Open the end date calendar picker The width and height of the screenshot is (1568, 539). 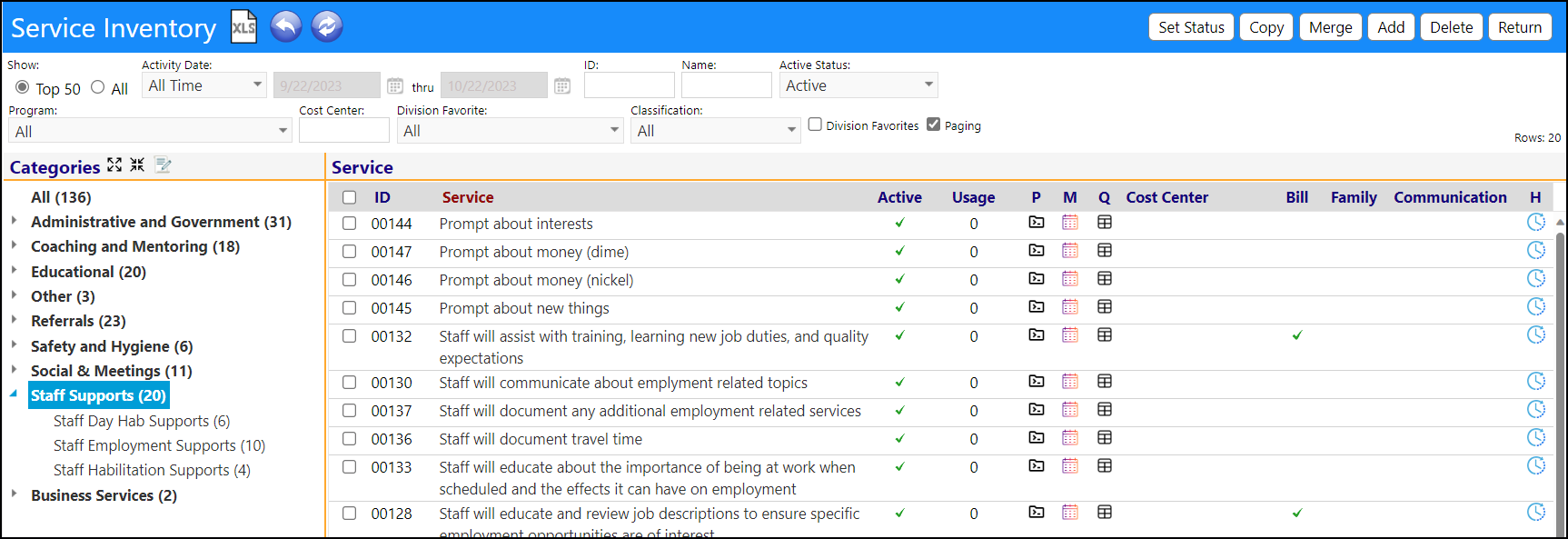(562, 86)
